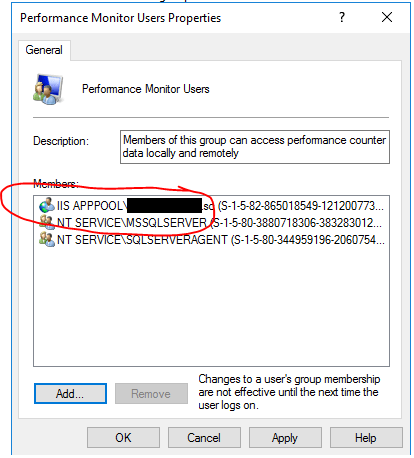Switch to the General tab
414x458 pixels.
(x=44, y=50)
